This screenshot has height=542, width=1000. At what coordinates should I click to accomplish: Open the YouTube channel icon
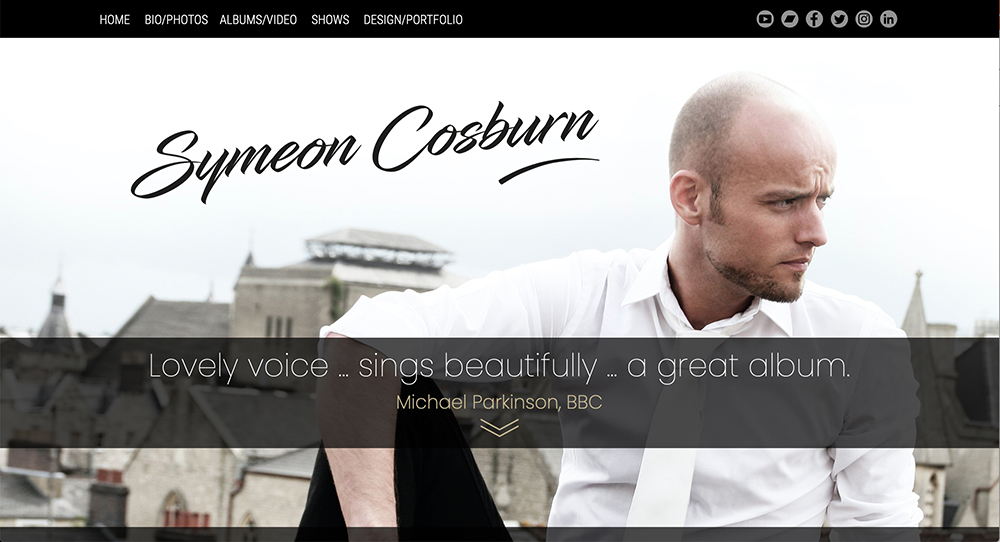click(x=765, y=19)
